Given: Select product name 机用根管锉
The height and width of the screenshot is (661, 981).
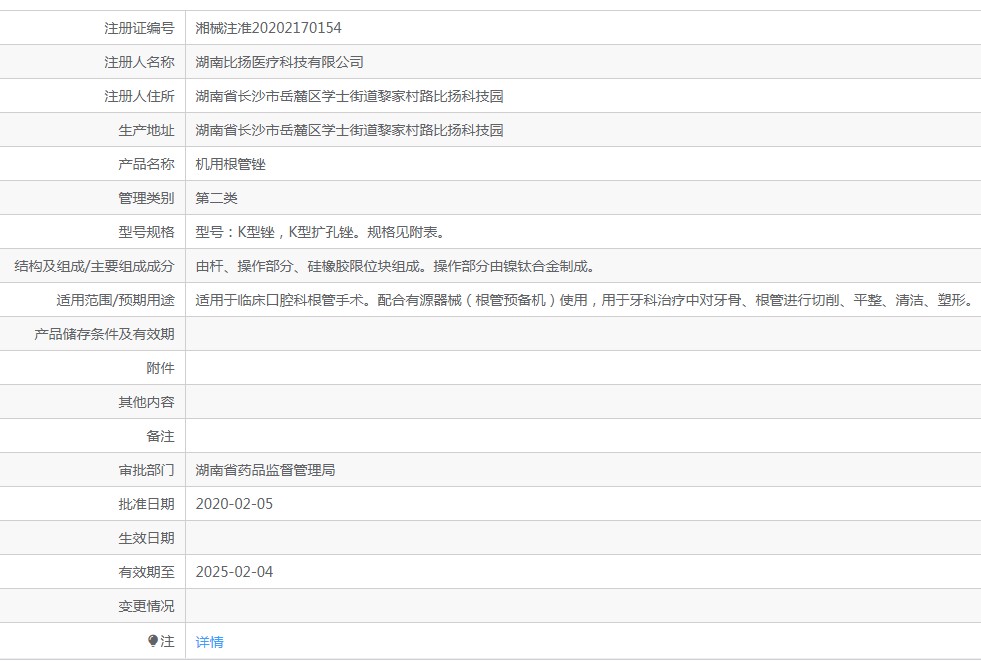Looking at the screenshot, I should (x=231, y=164).
